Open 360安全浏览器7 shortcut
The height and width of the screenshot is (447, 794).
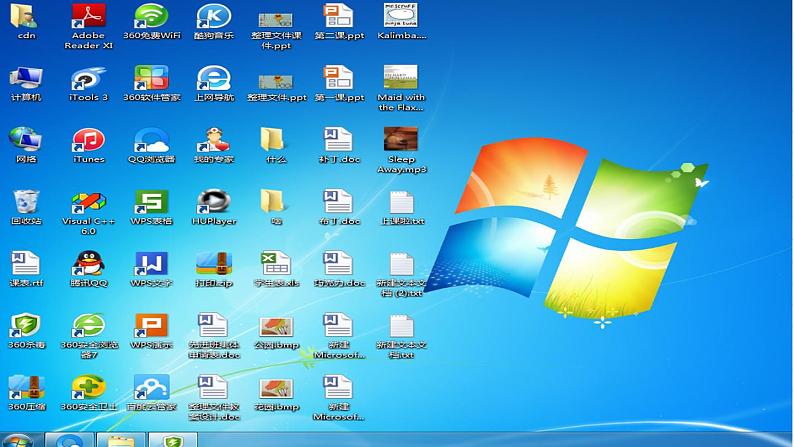coord(88,336)
